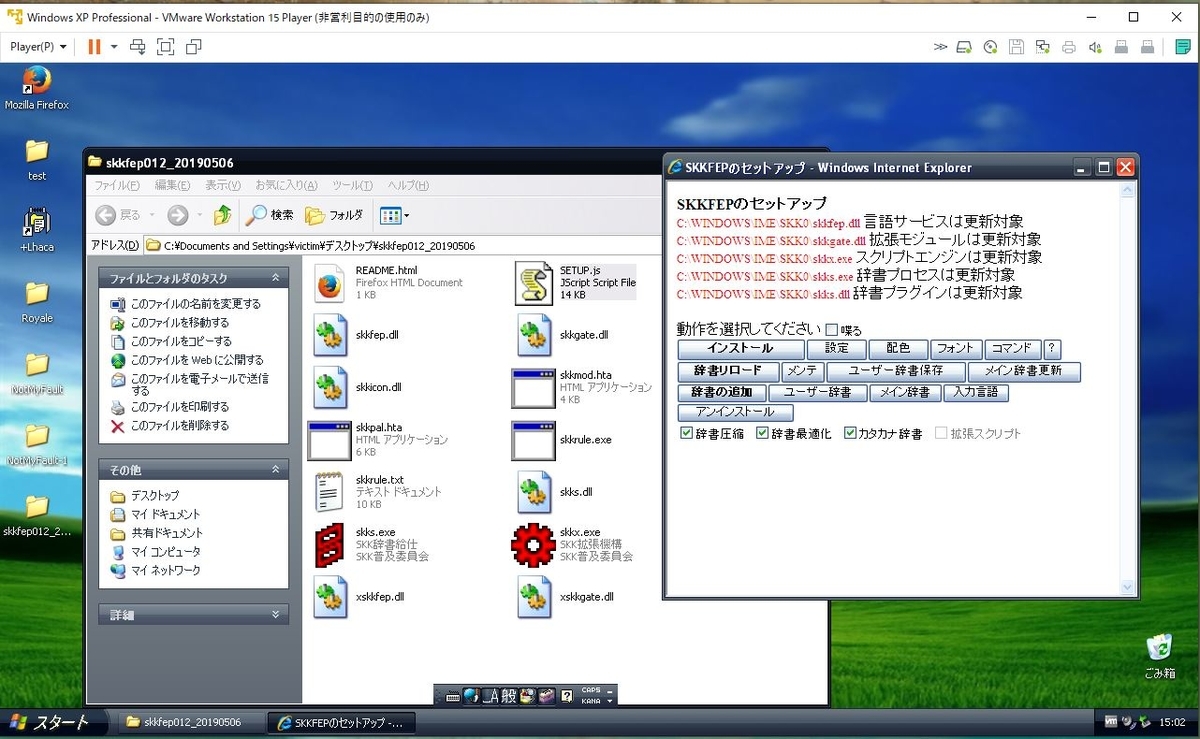Select README.html file icon
This screenshot has height=739, width=1200.
[329, 283]
